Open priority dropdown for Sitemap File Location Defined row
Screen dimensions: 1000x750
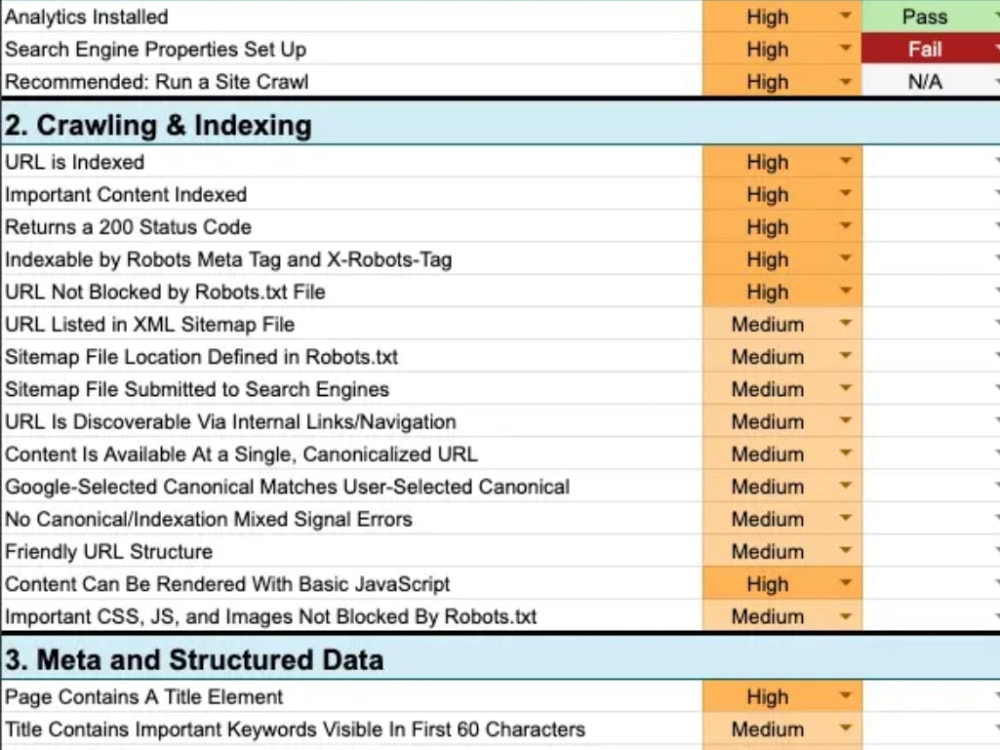pyautogui.click(x=846, y=357)
